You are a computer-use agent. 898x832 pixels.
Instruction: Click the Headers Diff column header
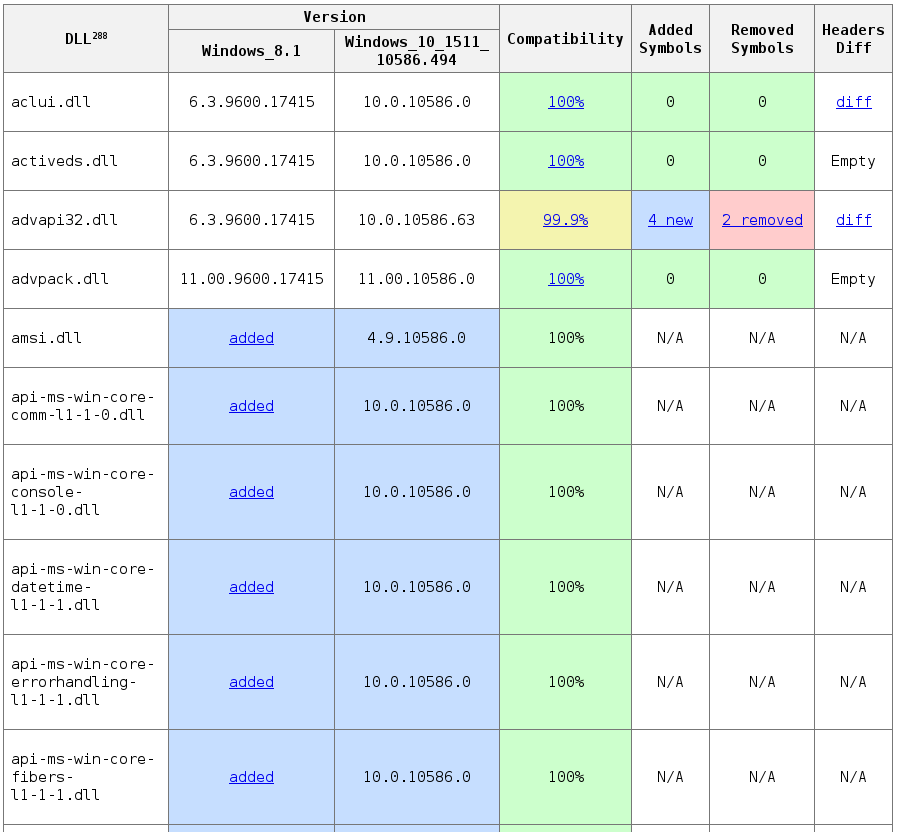(853, 38)
